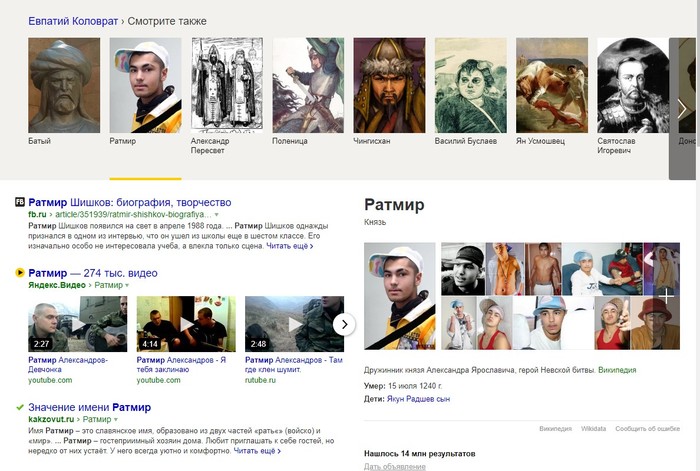Play the 2:27 video thumbnail
The height and width of the screenshot is (471, 700).
coord(78,324)
